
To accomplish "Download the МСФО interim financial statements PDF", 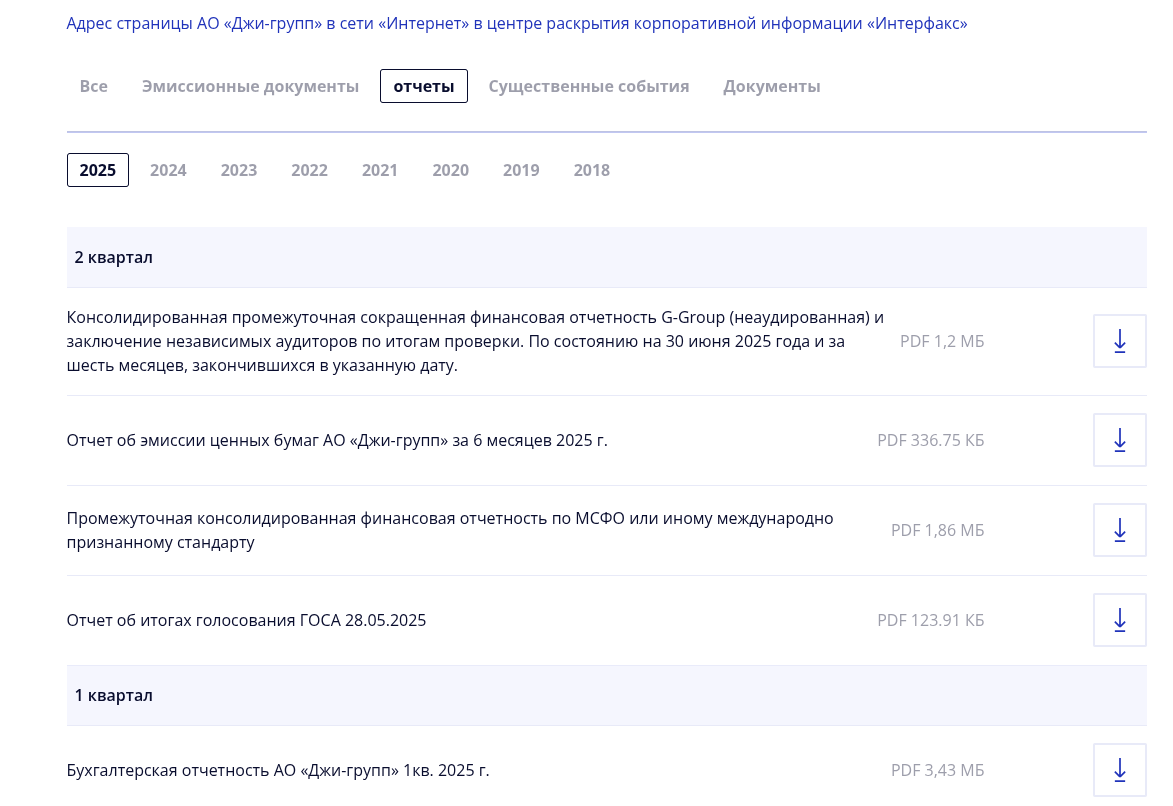I will 1119,529.
